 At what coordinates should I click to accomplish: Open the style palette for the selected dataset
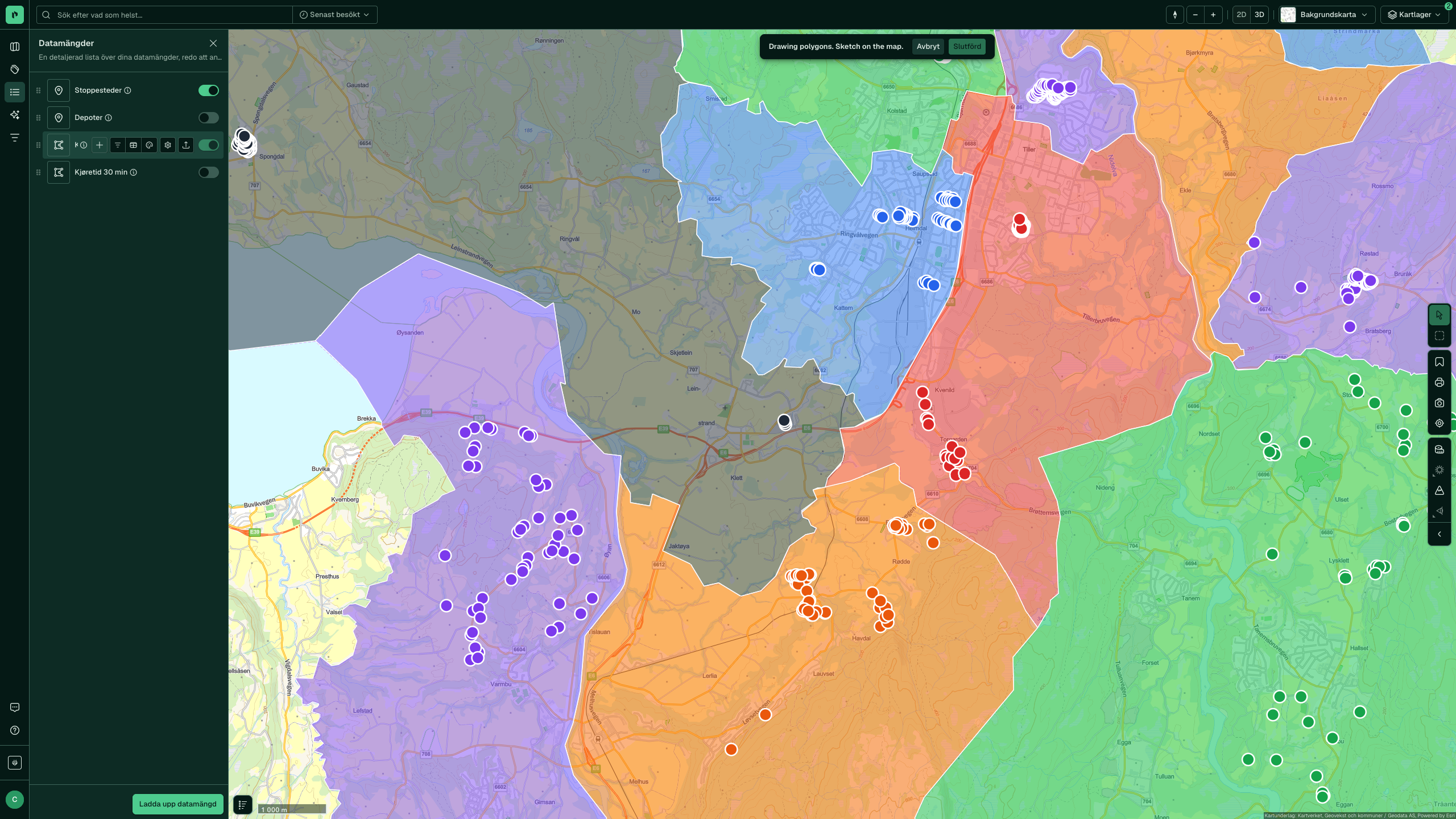(x=150, y=145)
